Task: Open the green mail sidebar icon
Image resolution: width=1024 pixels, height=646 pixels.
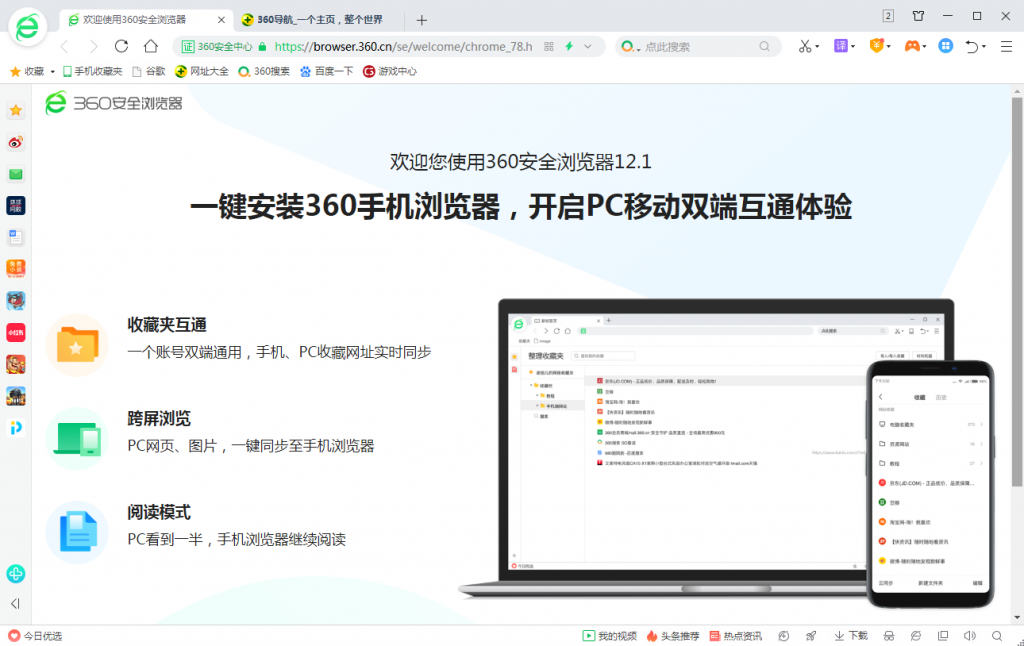Action: coord(16,174)
